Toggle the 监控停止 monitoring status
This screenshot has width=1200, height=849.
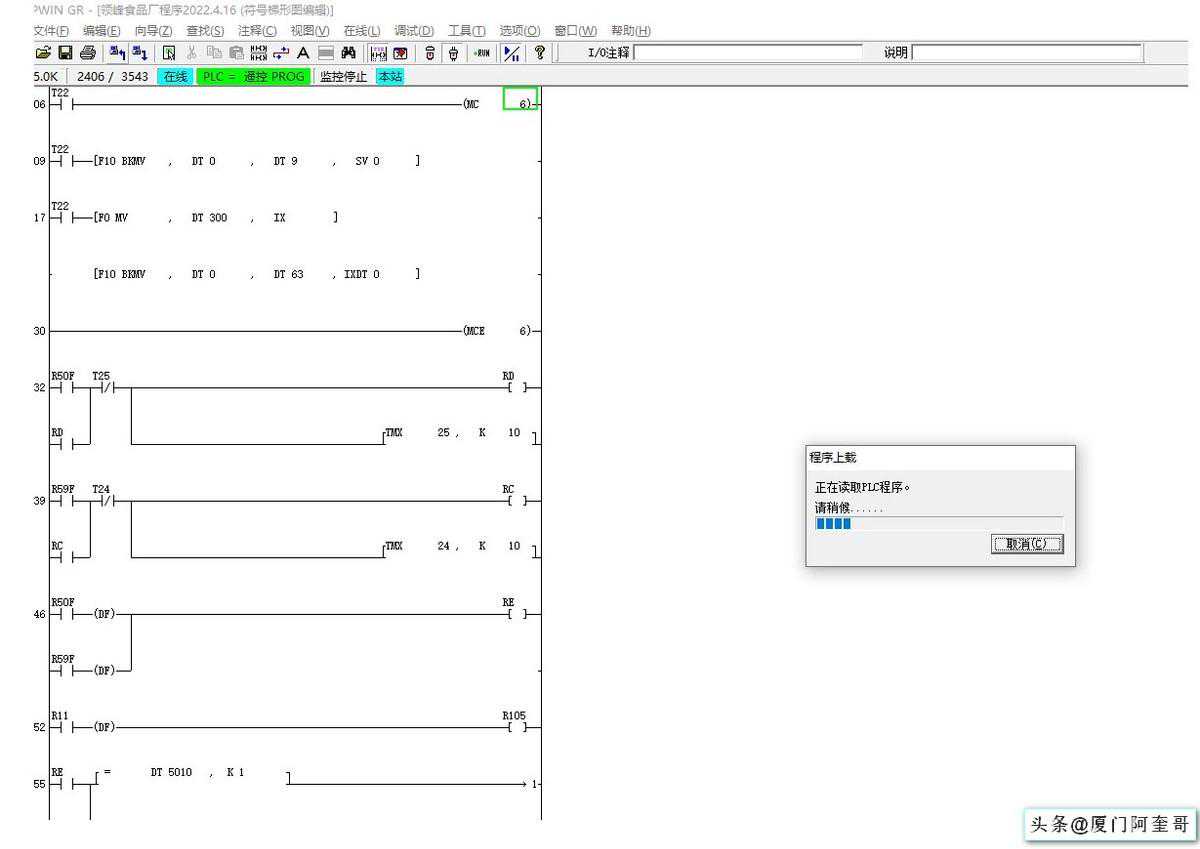[x=343, y=77]
